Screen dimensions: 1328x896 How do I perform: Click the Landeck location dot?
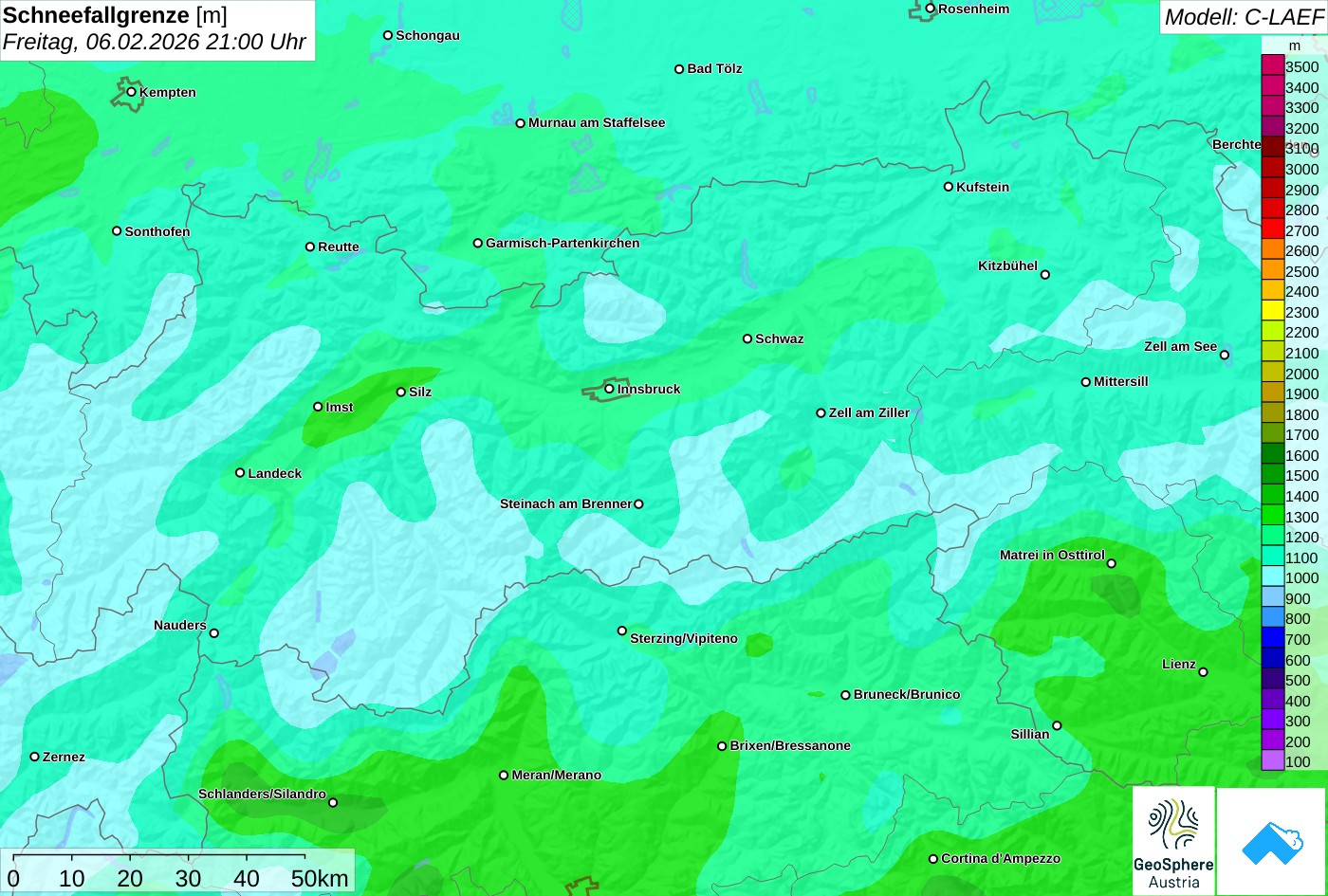240,472
